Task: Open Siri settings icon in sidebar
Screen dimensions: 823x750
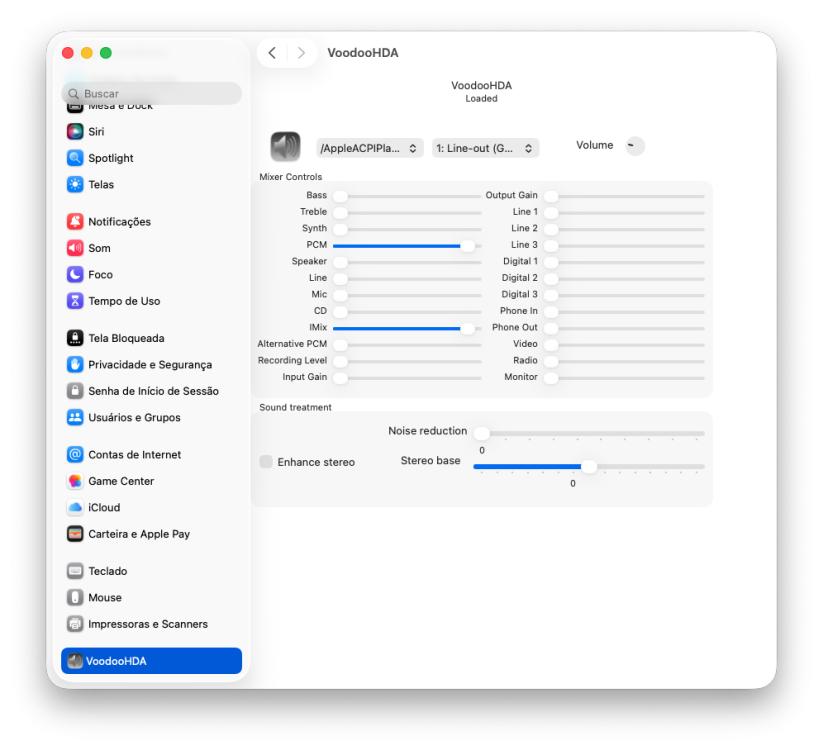Action: coord(75,131)
